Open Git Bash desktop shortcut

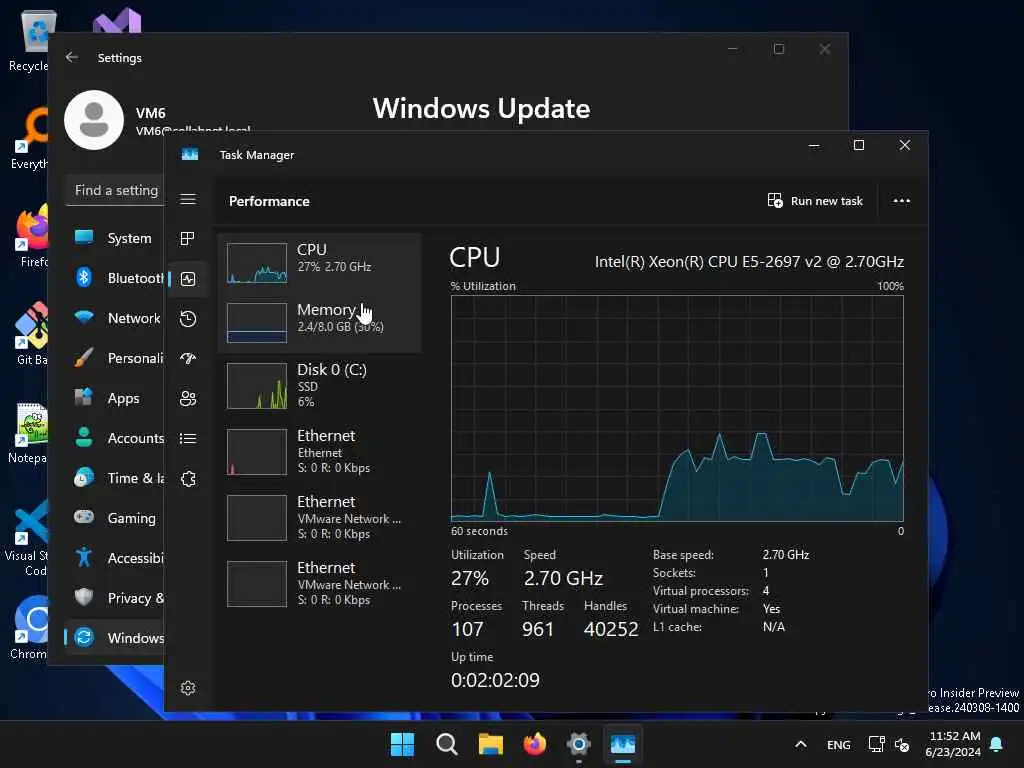pos(33,334)
